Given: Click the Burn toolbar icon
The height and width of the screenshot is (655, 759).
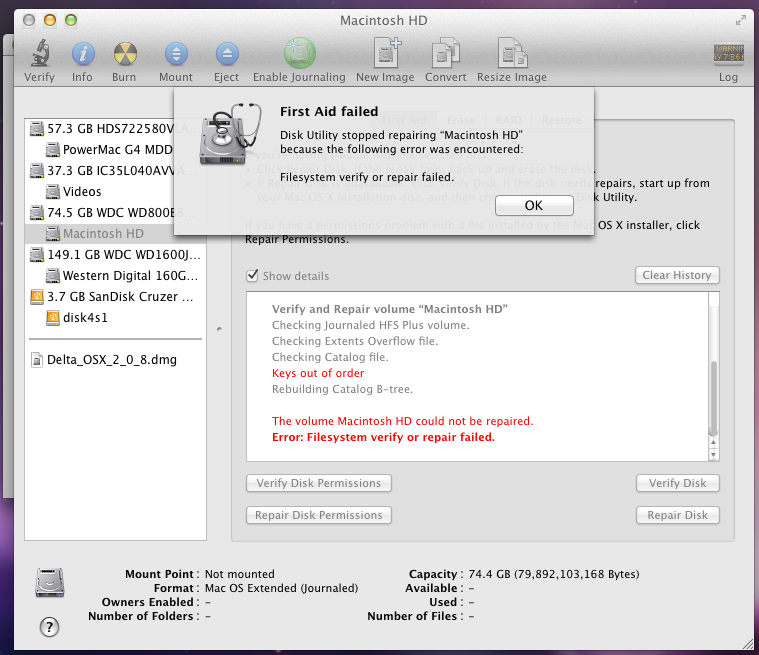Looking at the screenshot, I should click(x=125, y=53).
